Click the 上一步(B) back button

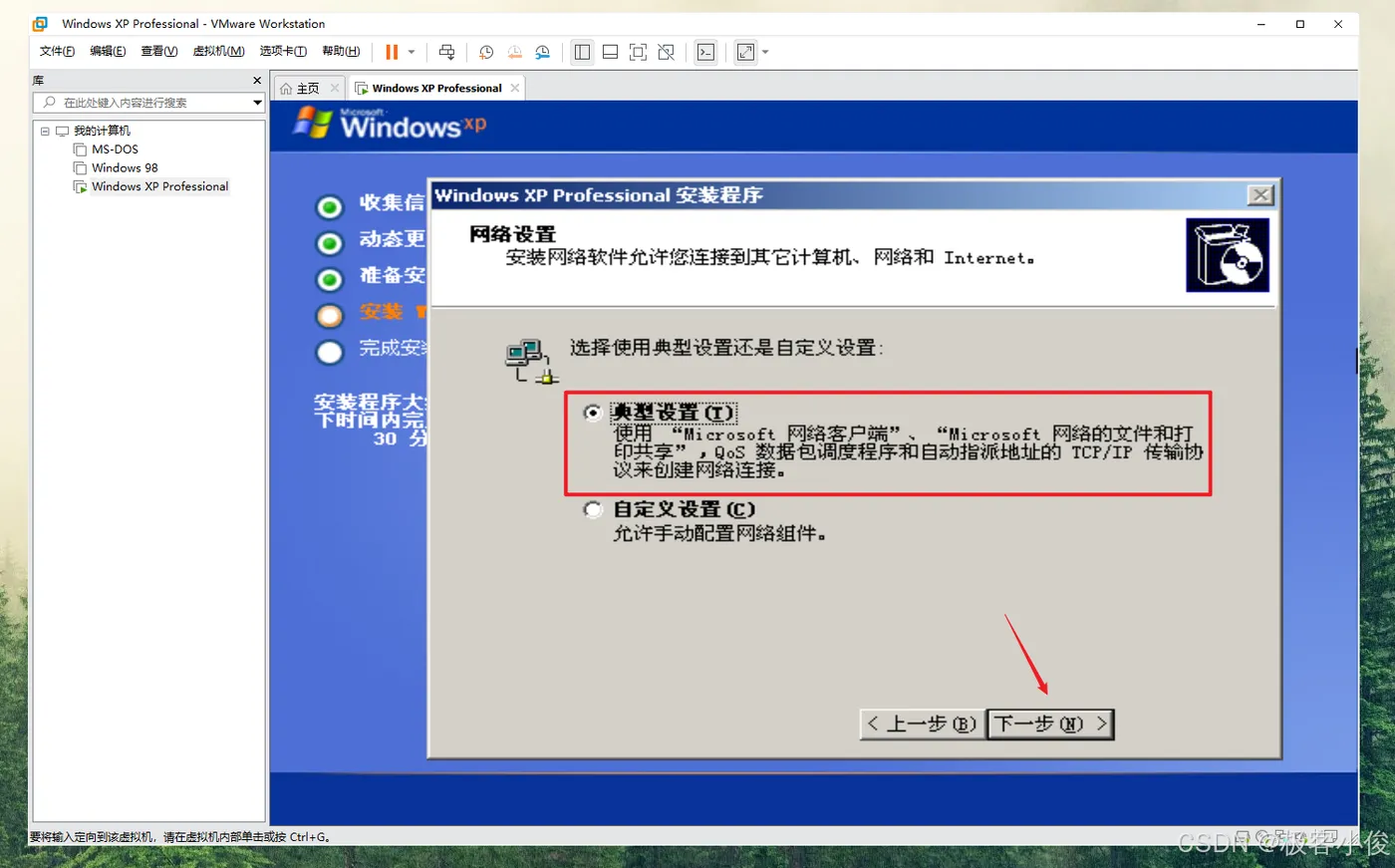pos(922,723)
